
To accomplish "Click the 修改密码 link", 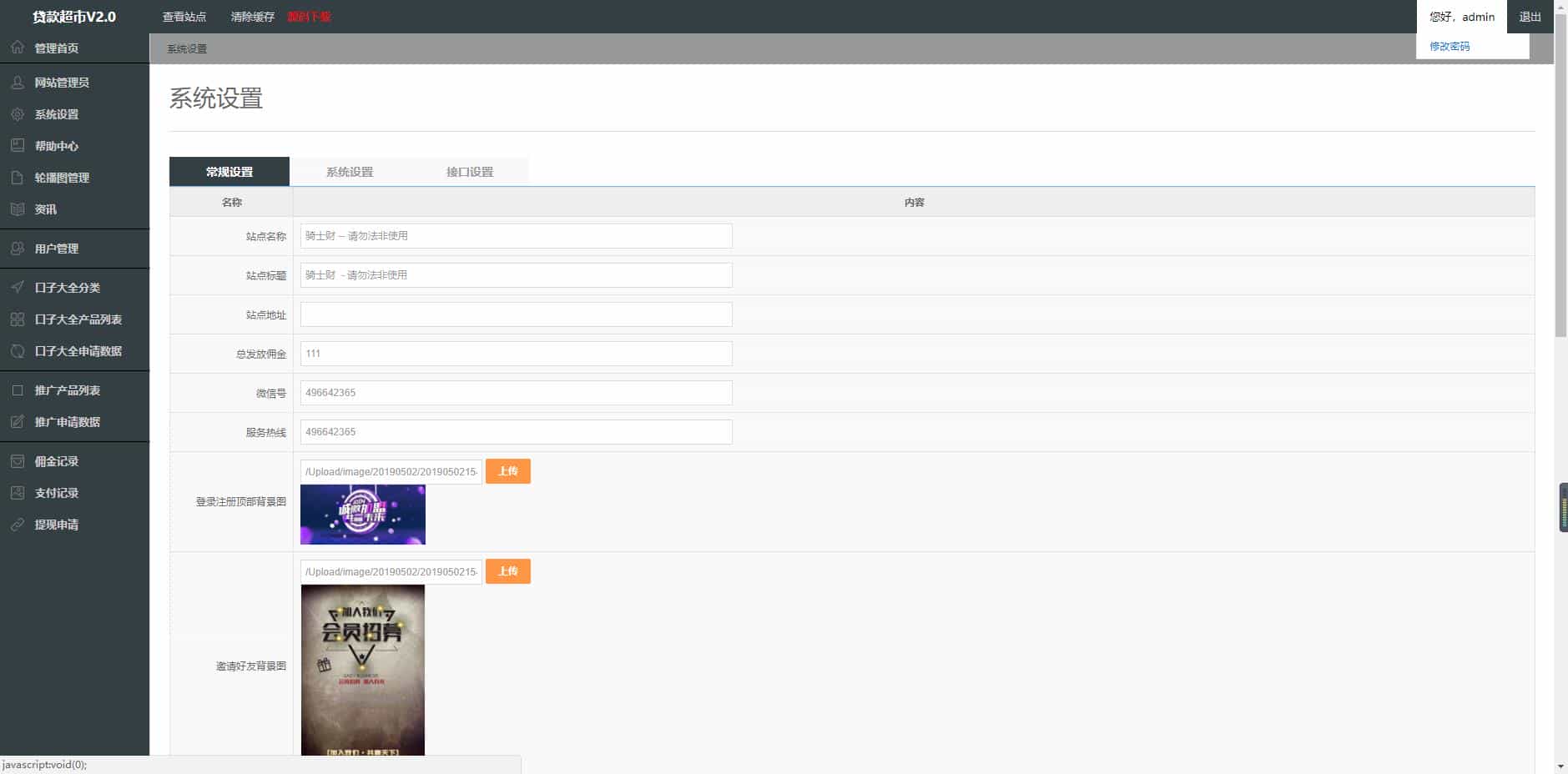I will pos(1450,47).
